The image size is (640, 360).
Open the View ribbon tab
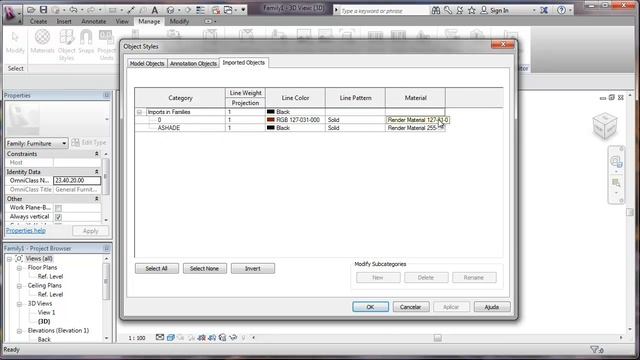tap(122, 21)
